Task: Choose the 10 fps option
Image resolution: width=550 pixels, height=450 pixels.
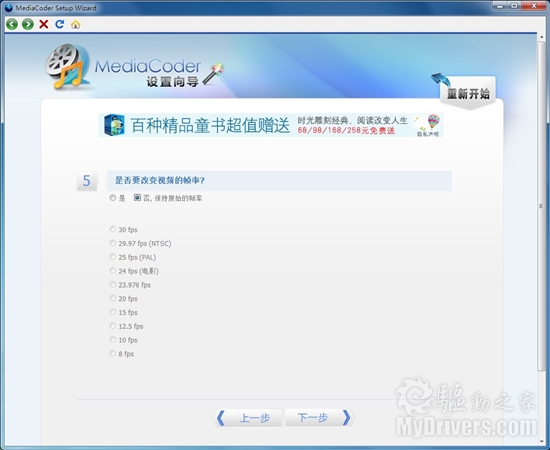Action: pyautogui.click(x=113, y=340)
